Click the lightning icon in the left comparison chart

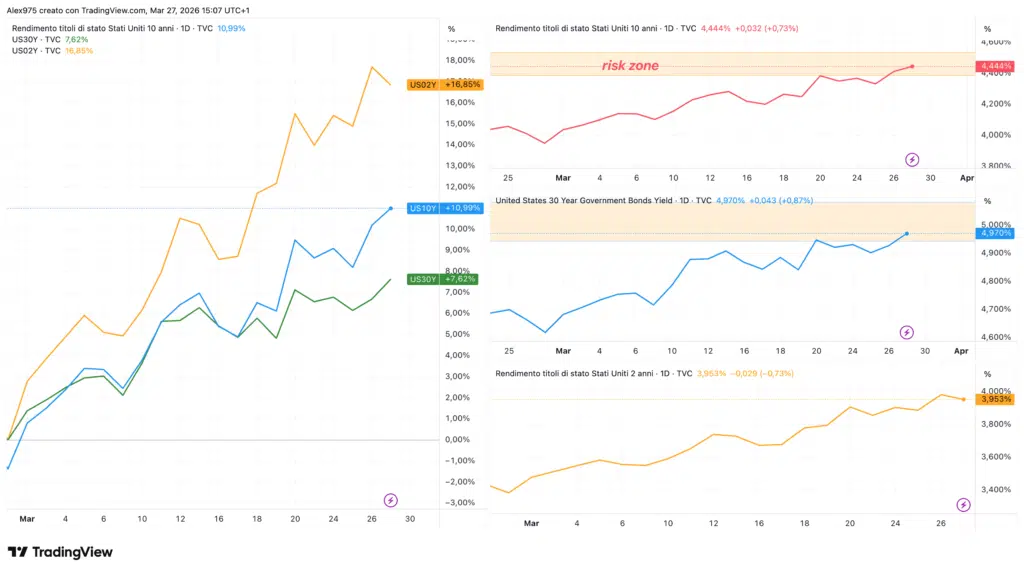pos(391,500)
